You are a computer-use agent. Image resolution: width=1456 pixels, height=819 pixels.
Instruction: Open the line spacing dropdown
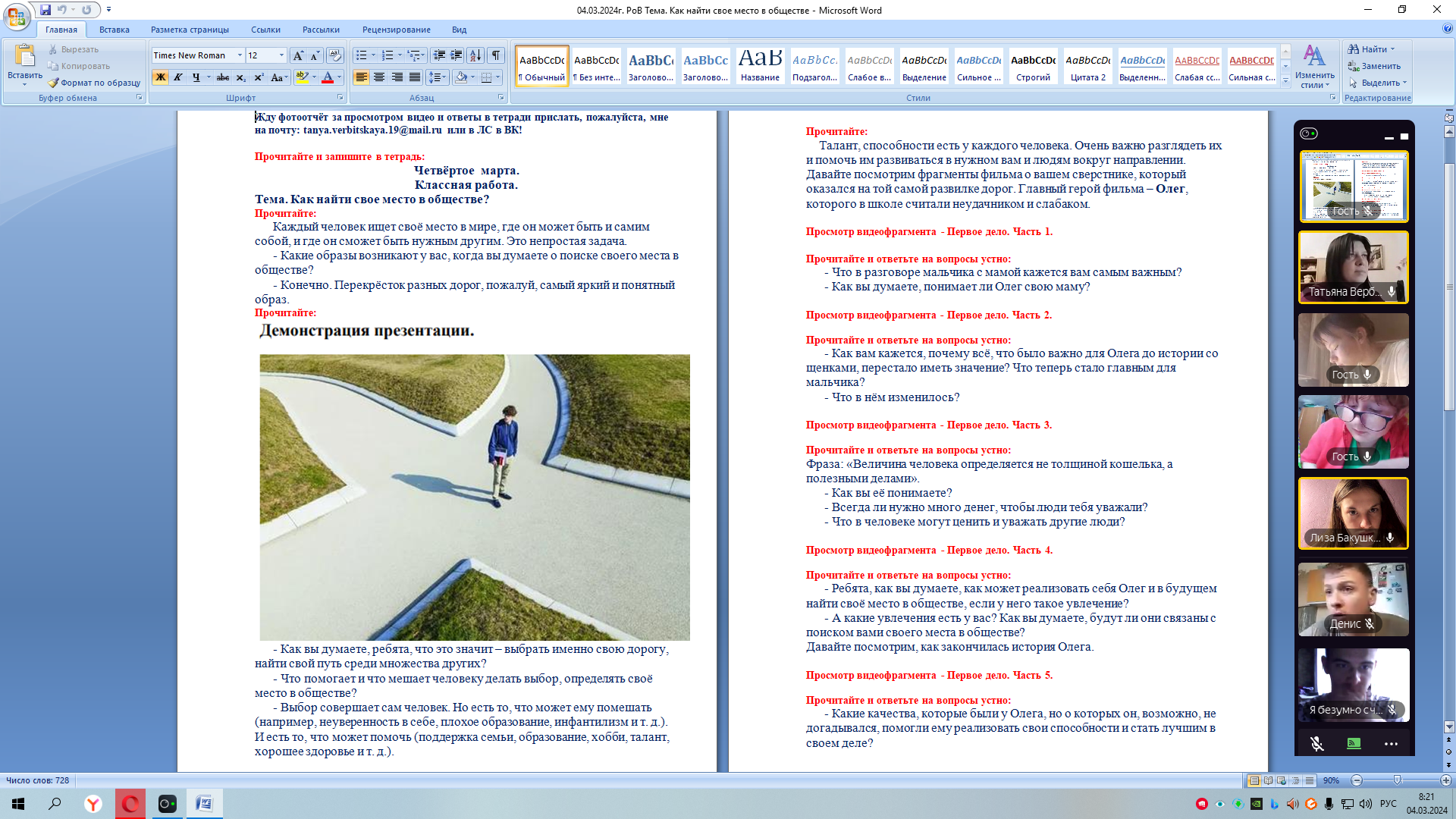[x=437, y=77]
